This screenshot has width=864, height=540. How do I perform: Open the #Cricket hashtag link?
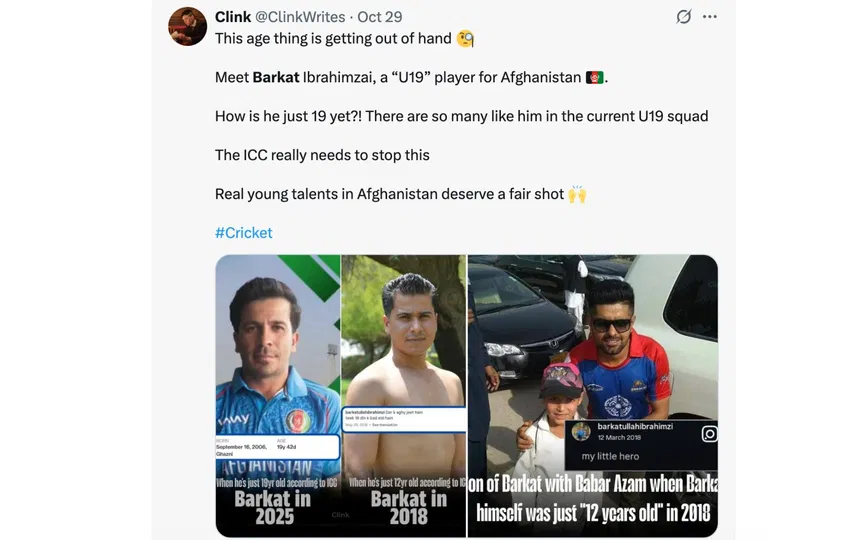pos(244,233)
